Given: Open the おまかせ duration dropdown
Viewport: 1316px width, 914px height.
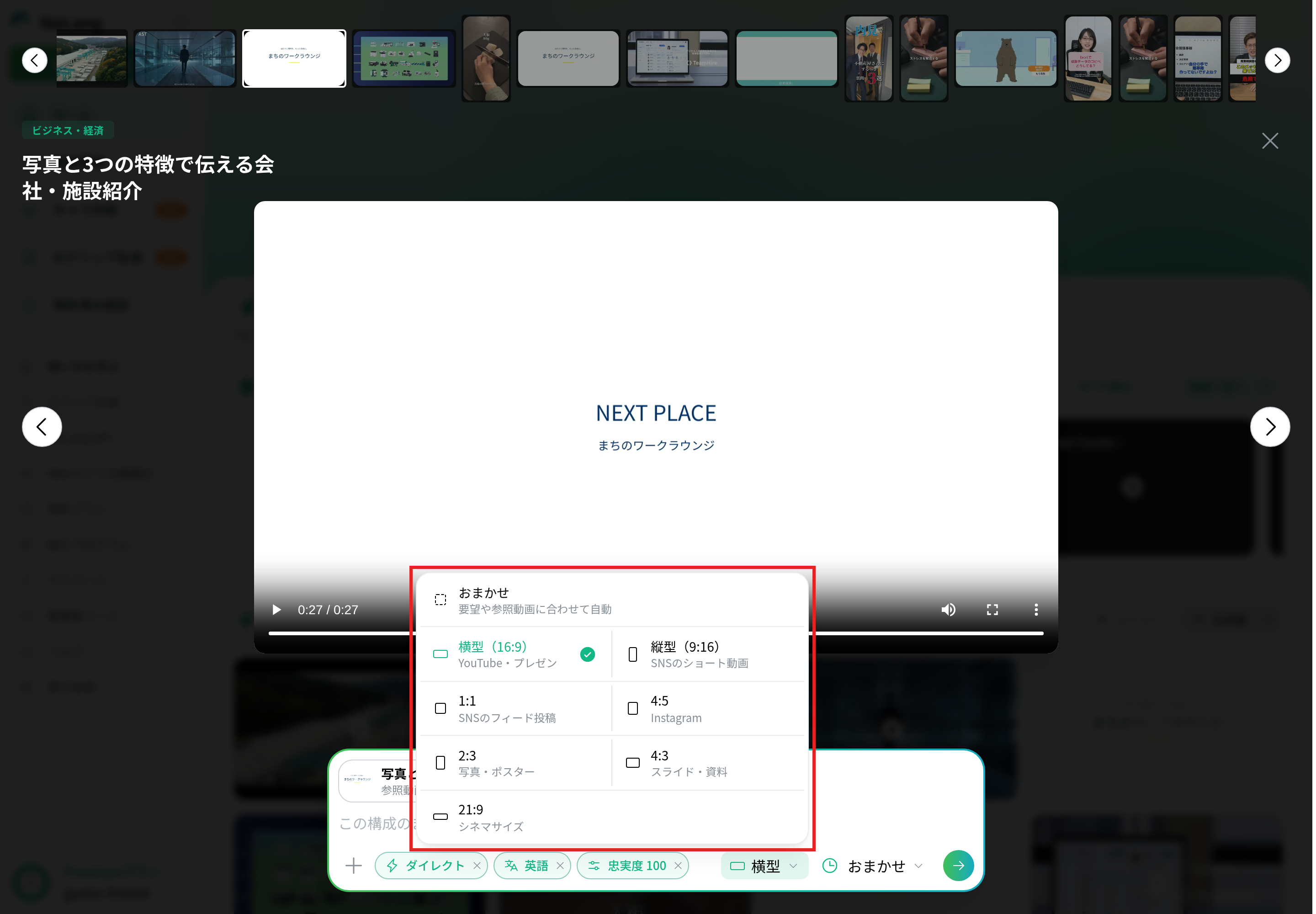Looking at the screenshot, I should 873,866.
